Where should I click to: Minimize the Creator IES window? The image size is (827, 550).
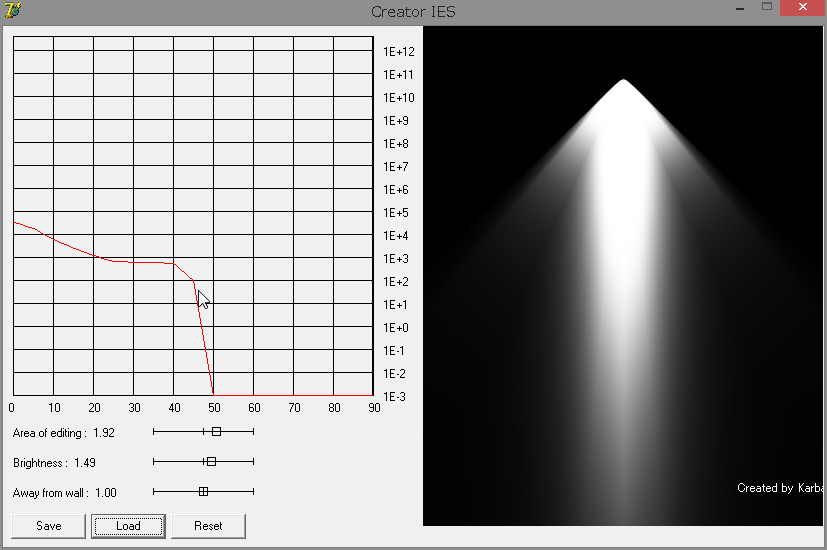(740, 8)
